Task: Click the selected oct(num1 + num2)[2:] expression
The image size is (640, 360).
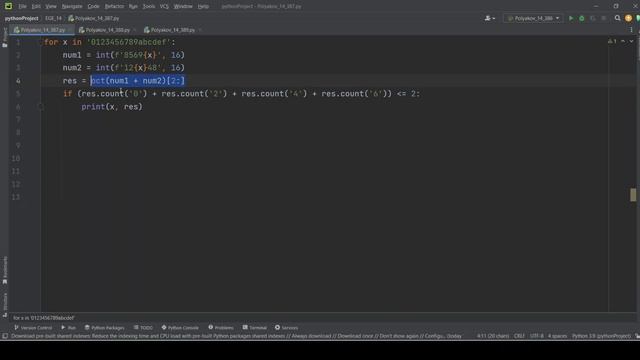Action: (138, 81)
